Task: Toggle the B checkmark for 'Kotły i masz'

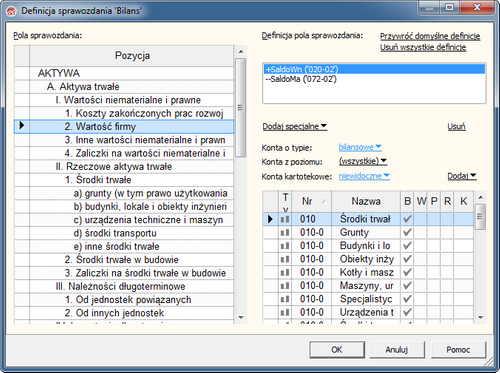Action: click(x=407, y=272)
